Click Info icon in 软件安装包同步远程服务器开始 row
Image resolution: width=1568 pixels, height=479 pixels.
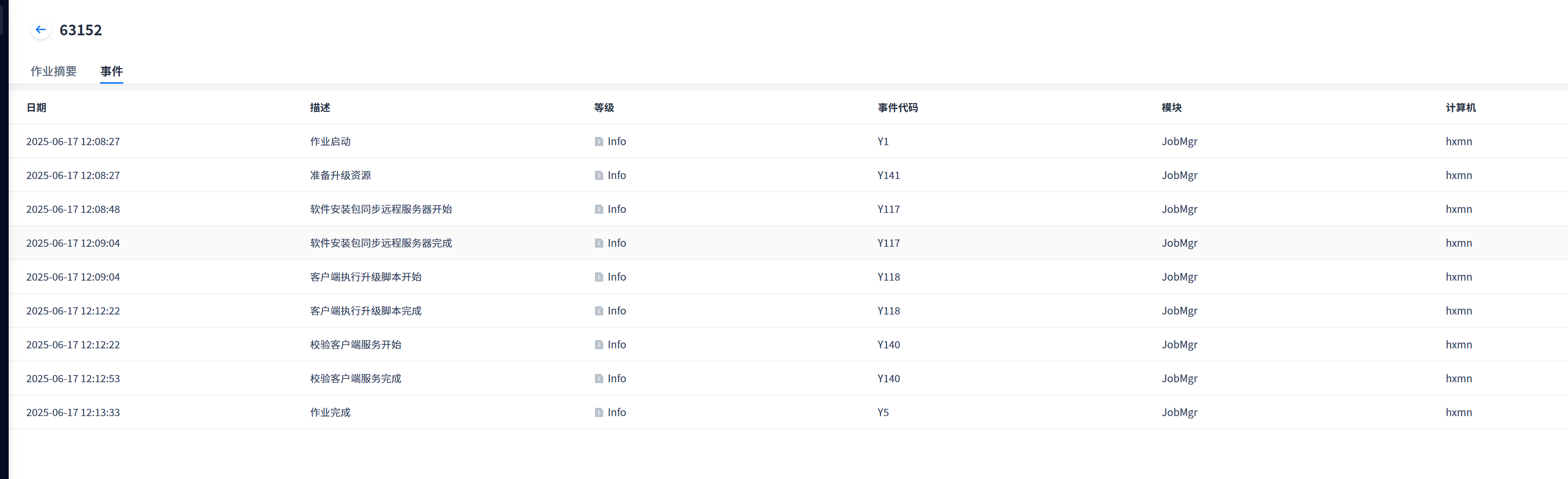(599, 209)
